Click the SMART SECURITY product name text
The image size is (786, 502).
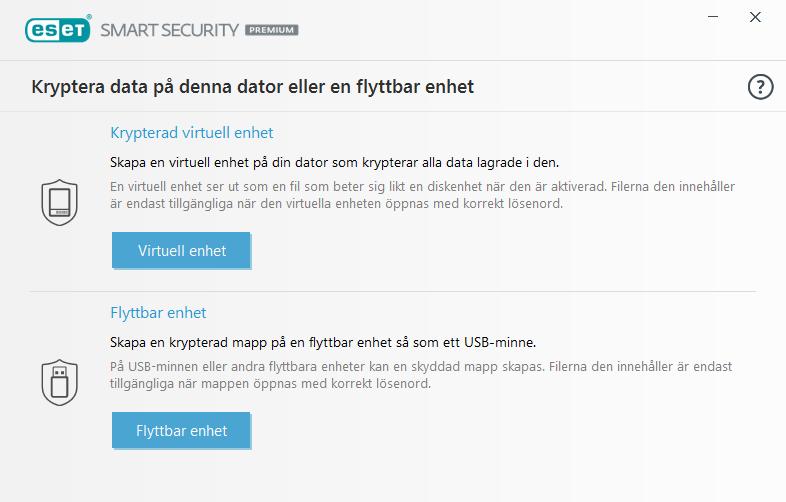tap(168, 30)
